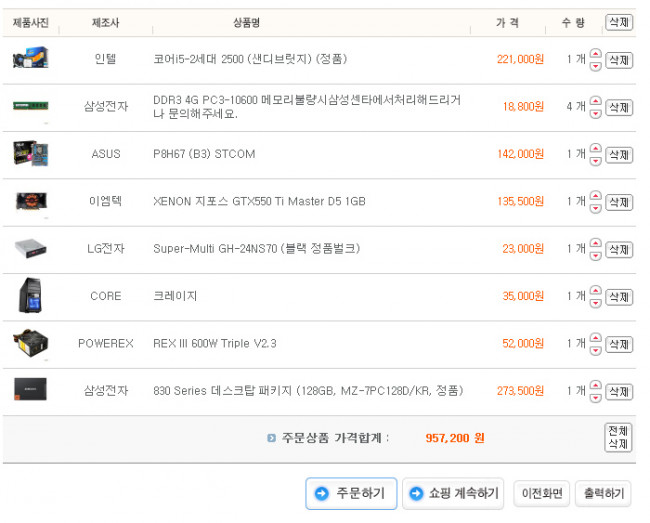Screen dimensions: 650x523
Task: Open the XENON 지포스 GTX550 Ti product name
Action: 259,201
